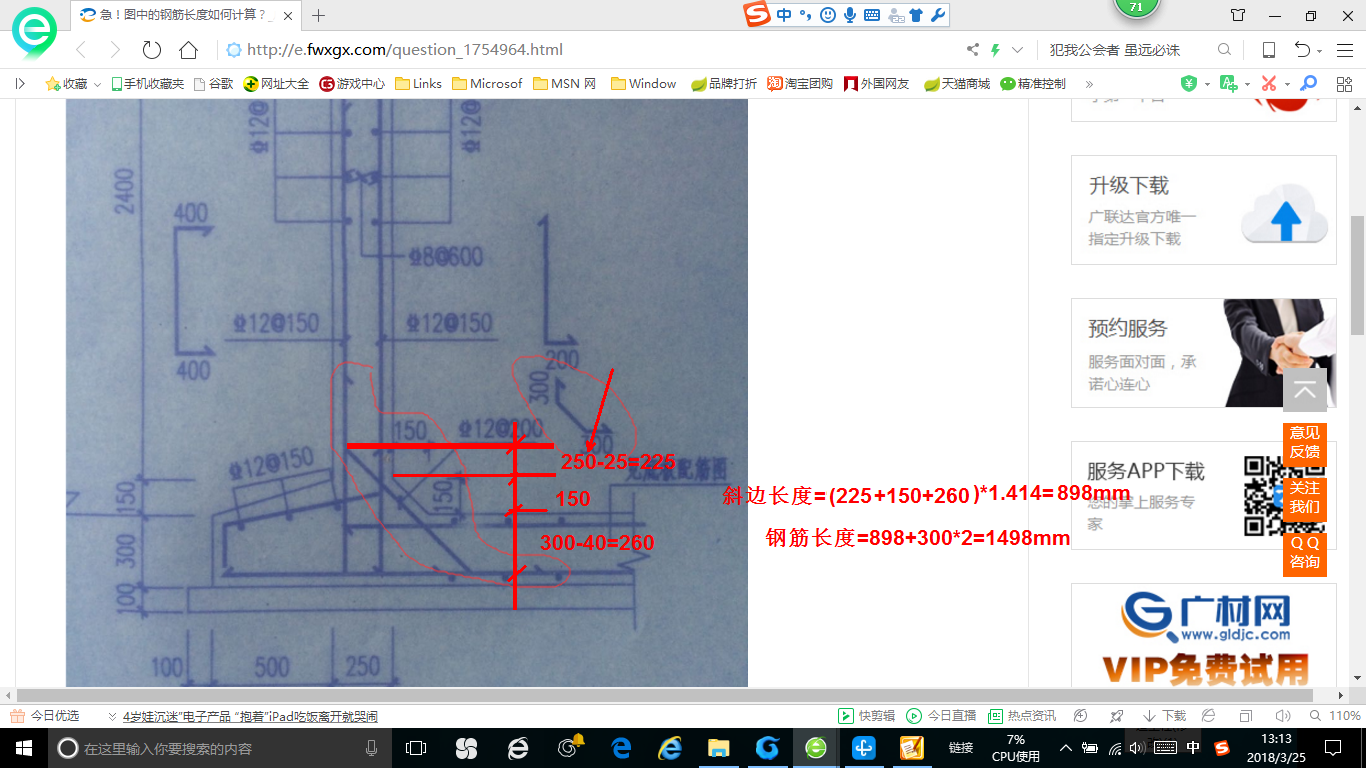
Task: Open the 手机收藏夹 bookmark
Action: 147,84
